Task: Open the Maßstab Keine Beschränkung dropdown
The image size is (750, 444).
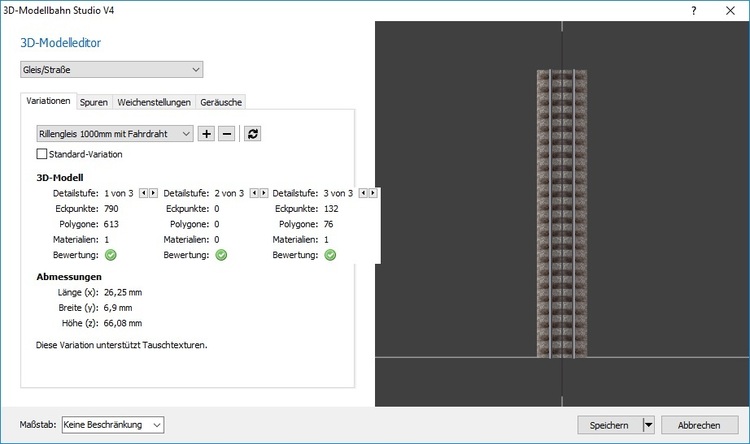Action: point(113,425)
